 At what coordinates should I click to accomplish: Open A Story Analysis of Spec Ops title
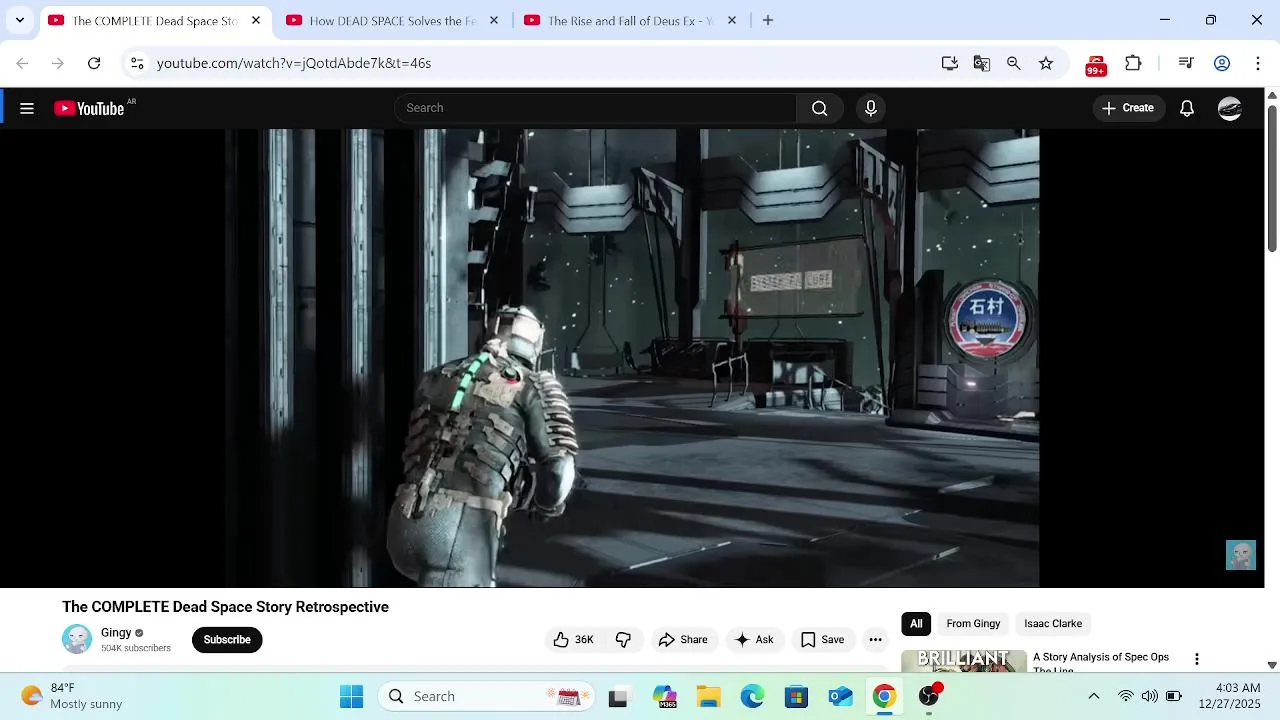click(x=1101, y=662)
